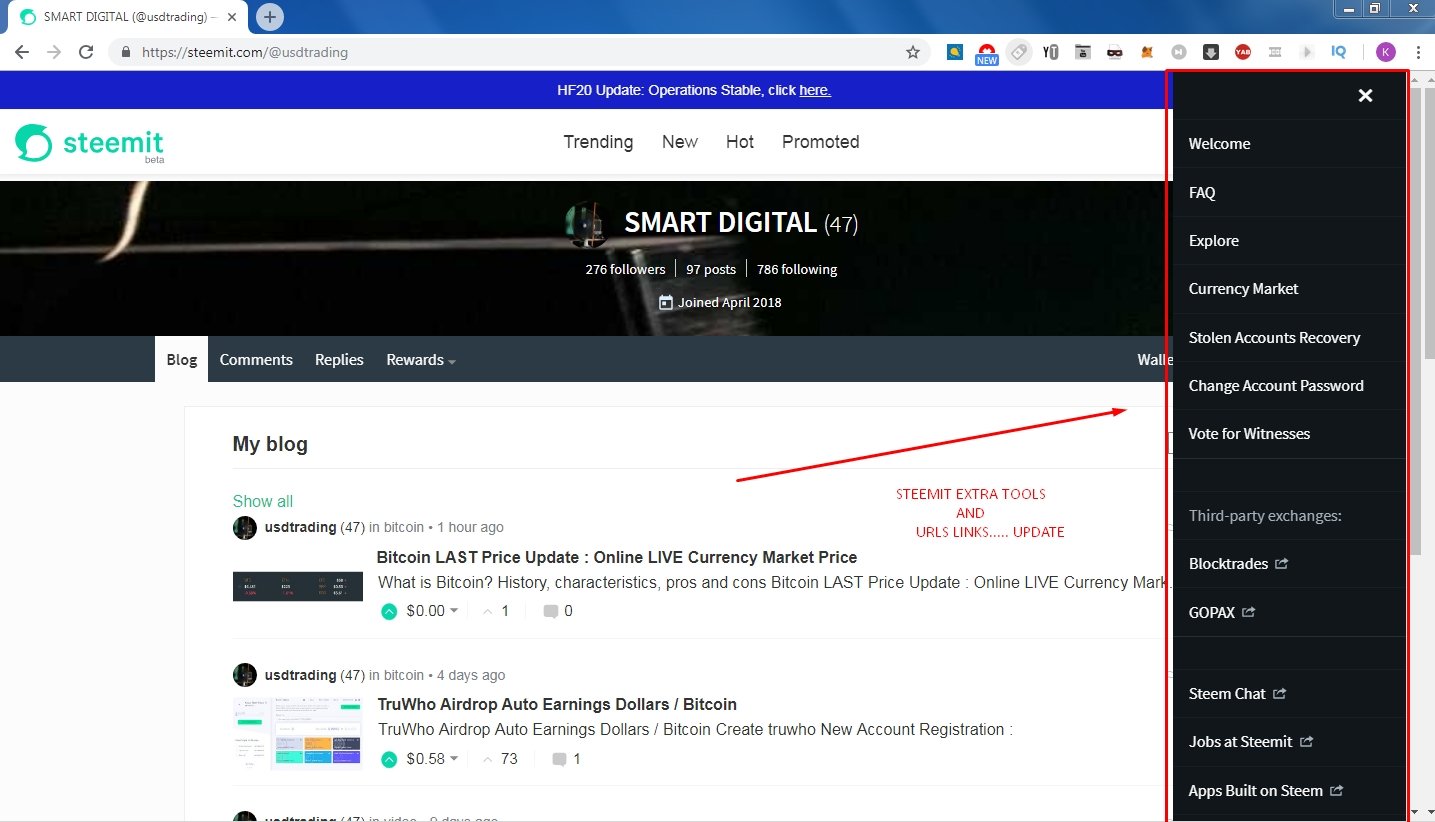
Task: Go back in the browser
Action: coord(22,52)
